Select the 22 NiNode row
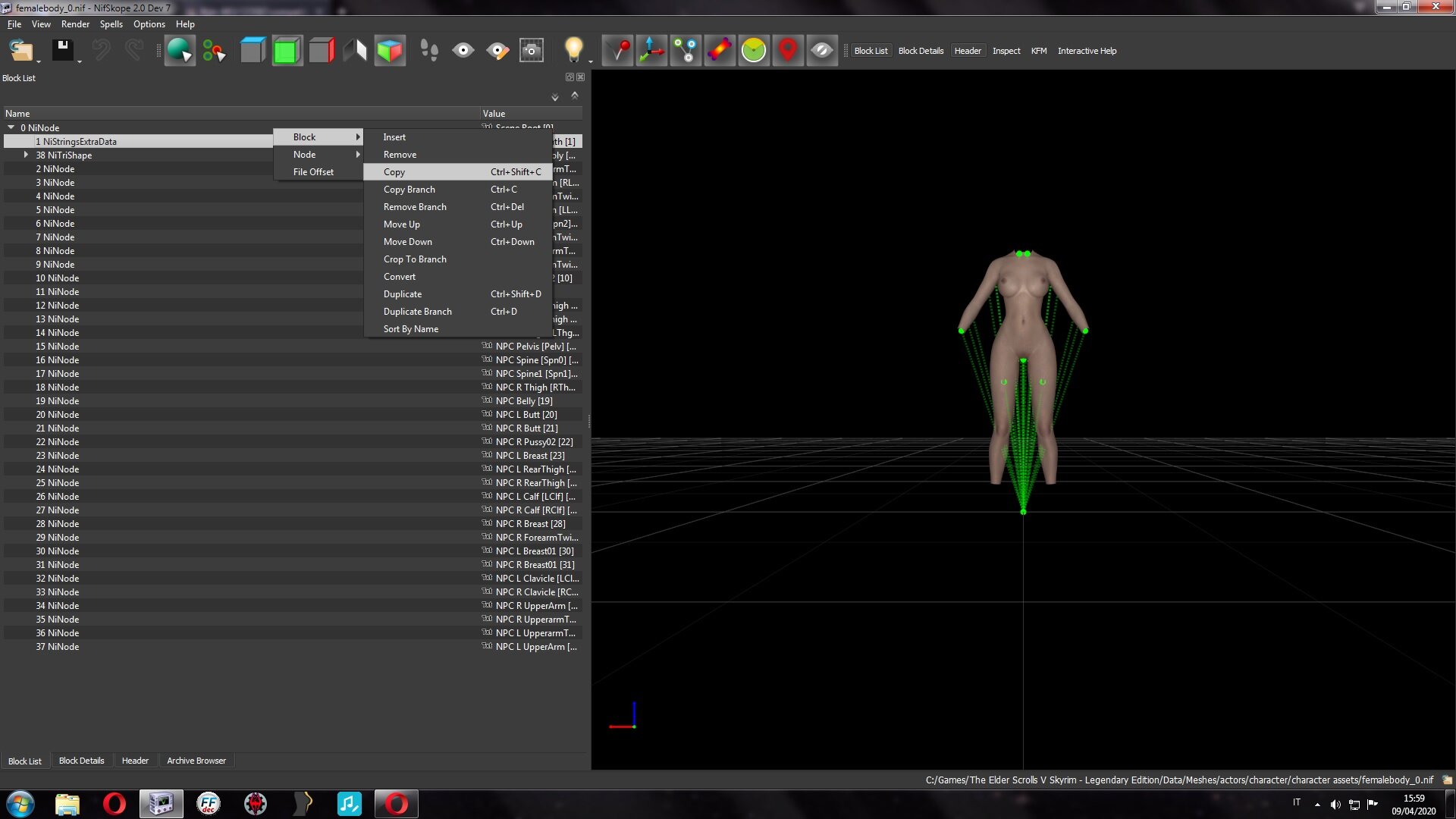Viewport: 1456px width, 819px height. 293,442
